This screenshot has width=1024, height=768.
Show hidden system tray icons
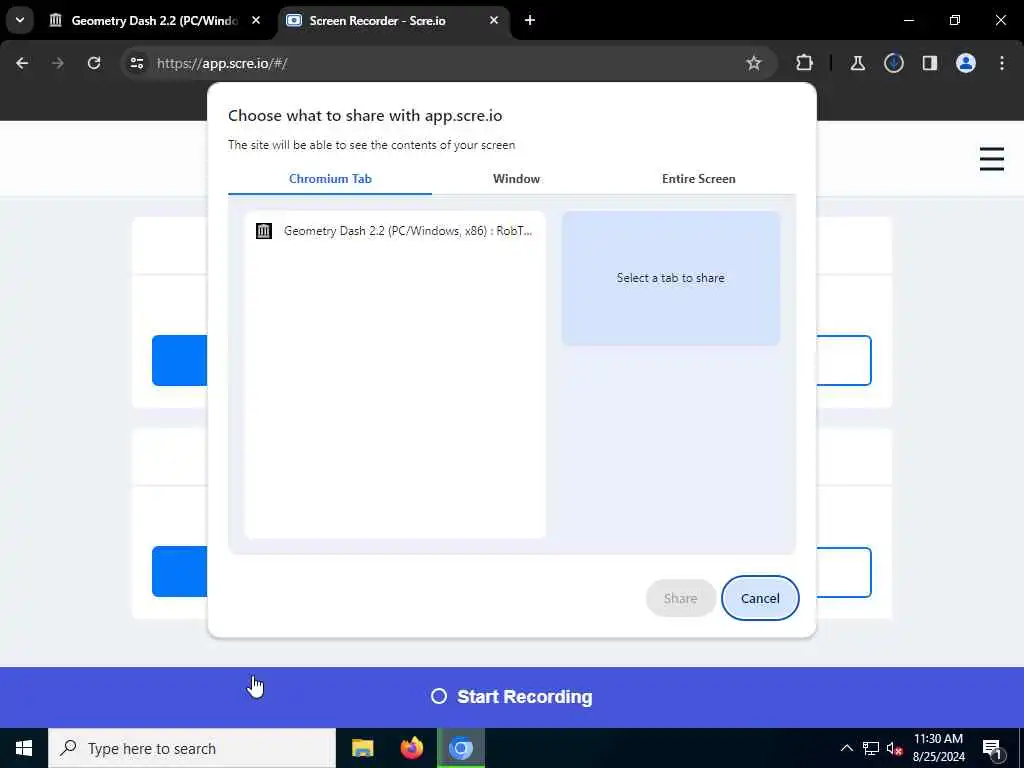point(846,748)
